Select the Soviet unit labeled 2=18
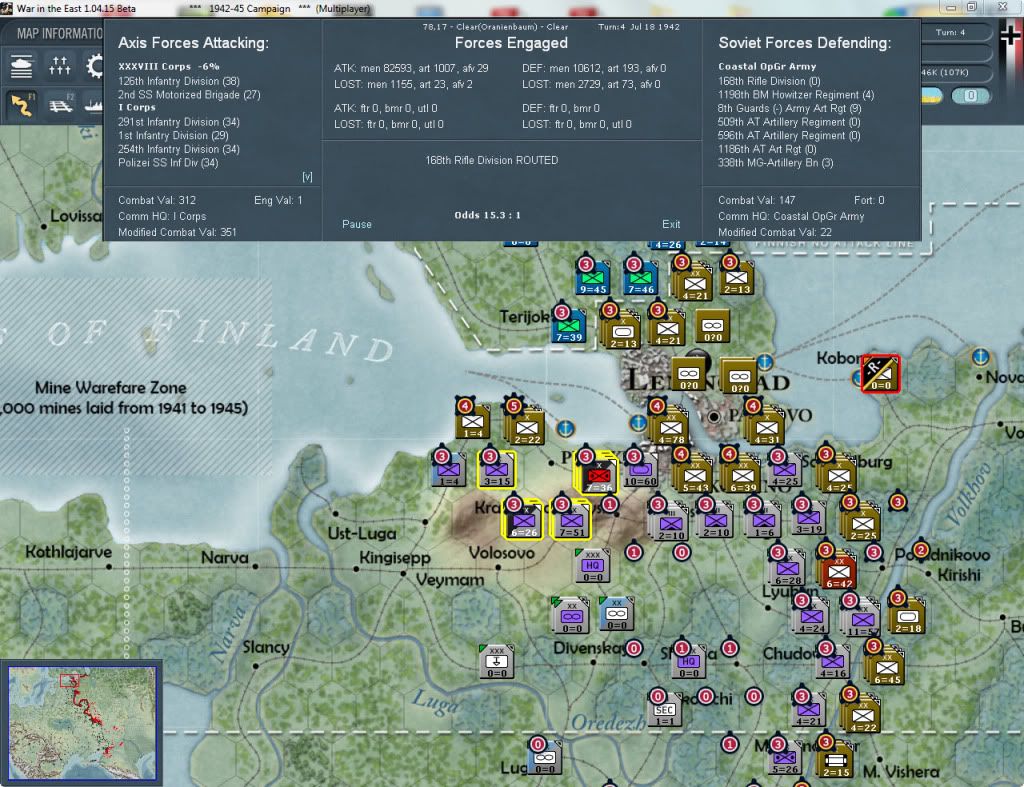This screenshot has height=787, width=1024. [908, 615]
